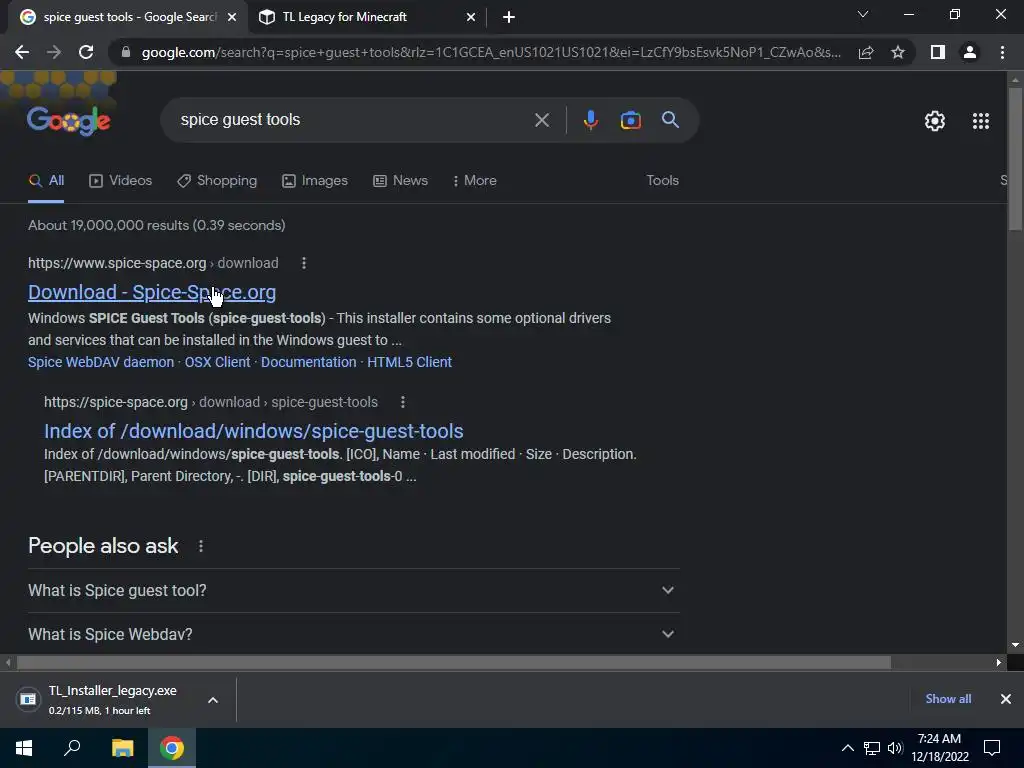Open People also ask options menu

tap(200, 546)
